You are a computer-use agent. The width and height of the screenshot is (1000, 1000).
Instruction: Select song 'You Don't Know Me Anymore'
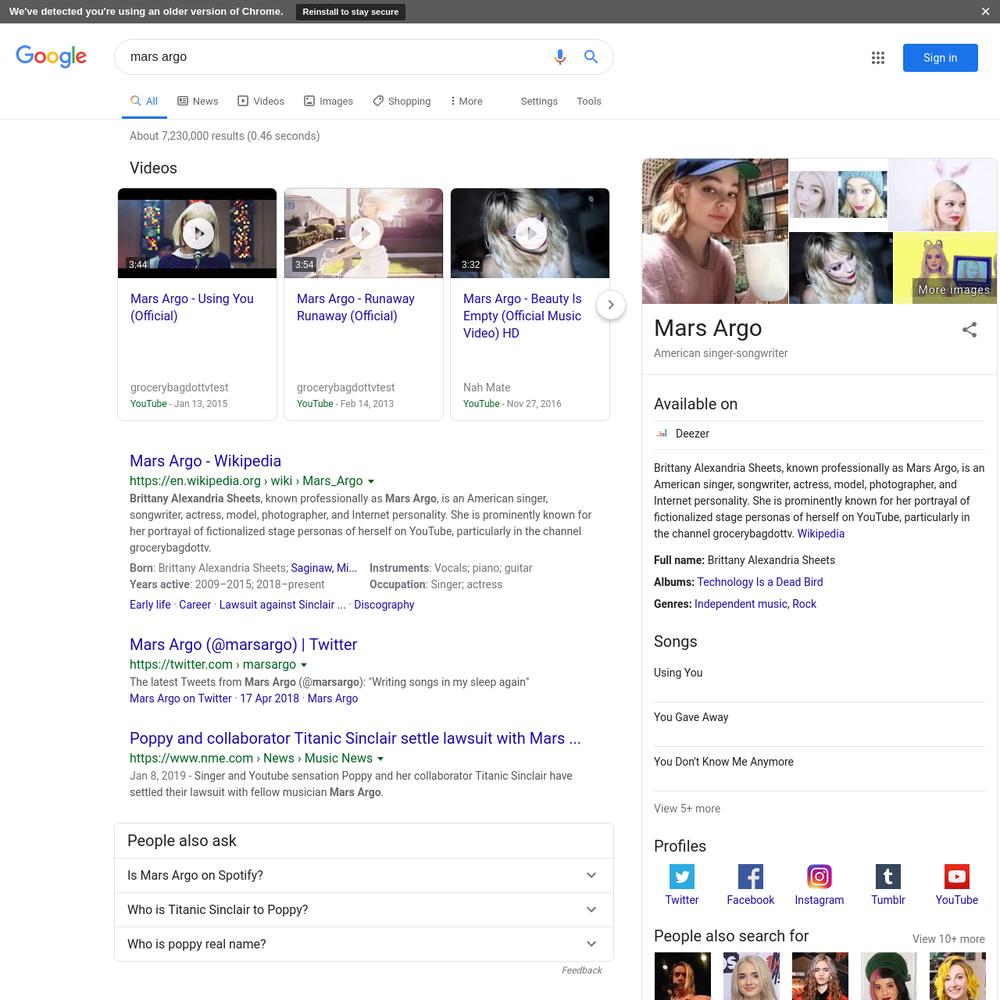723,762
